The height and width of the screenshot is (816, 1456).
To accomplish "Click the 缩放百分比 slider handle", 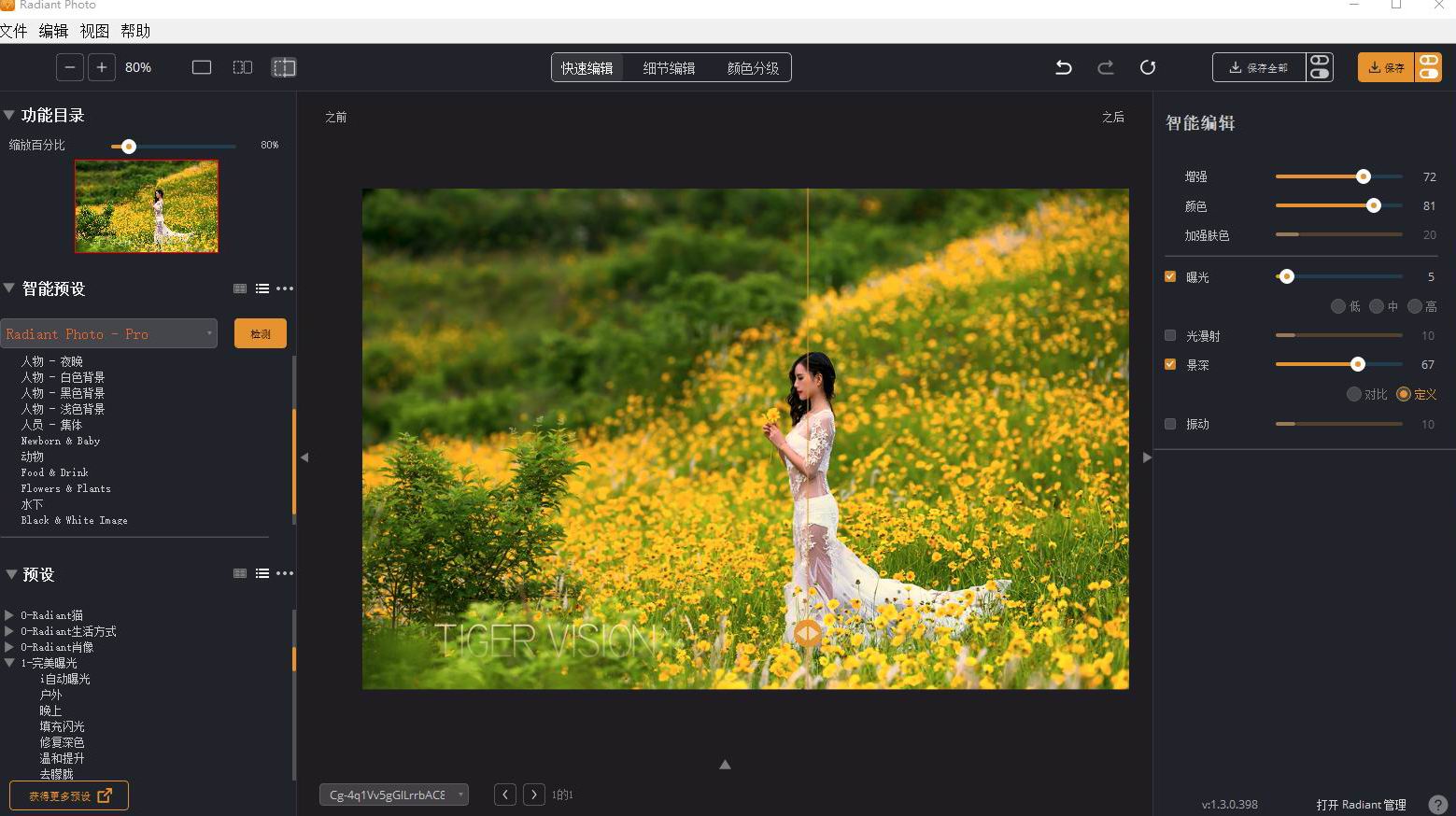I will [129, 146].
